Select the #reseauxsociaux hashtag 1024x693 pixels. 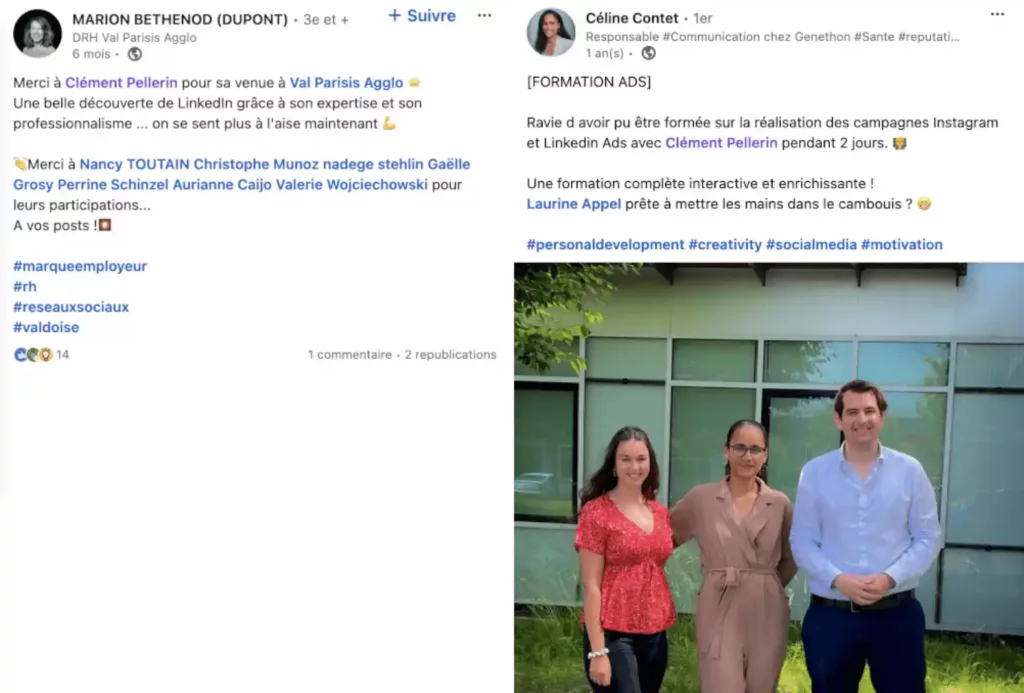point(71,307)
